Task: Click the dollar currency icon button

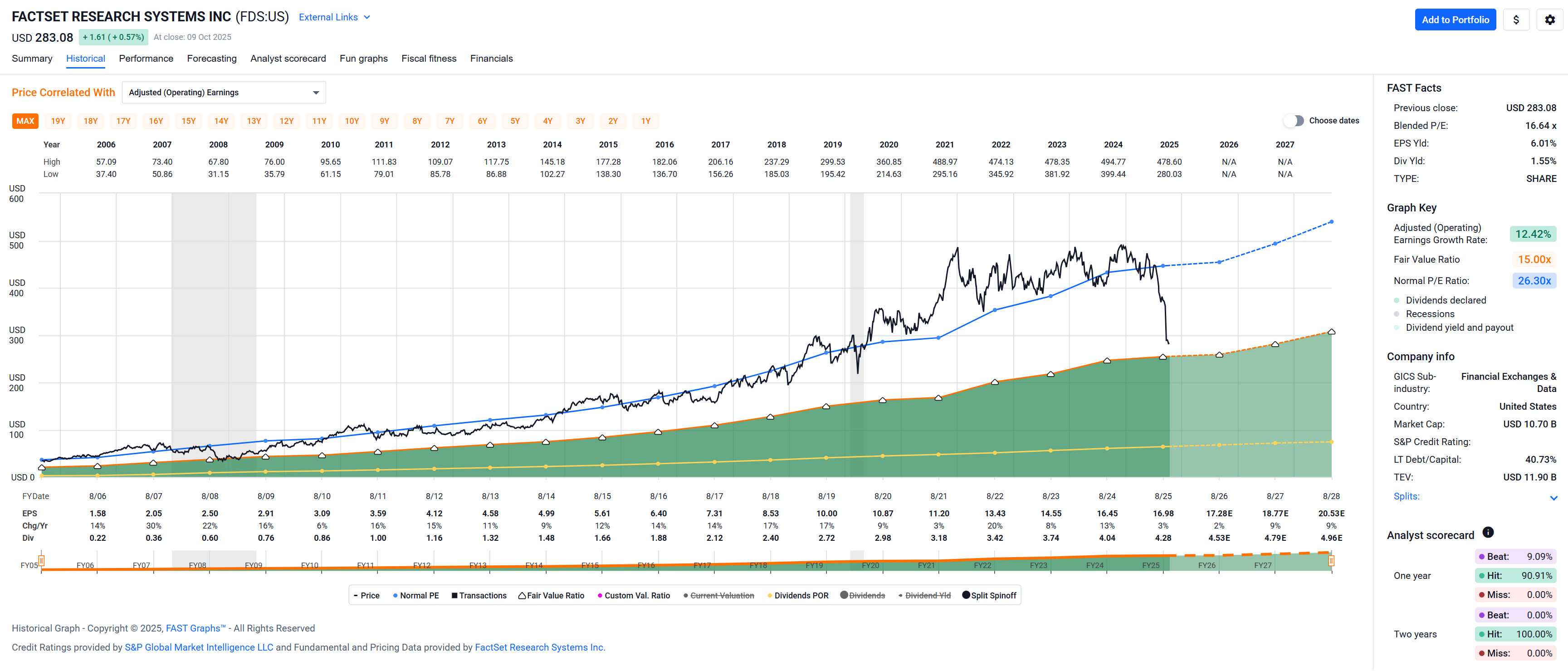Action: (1516, 20)
